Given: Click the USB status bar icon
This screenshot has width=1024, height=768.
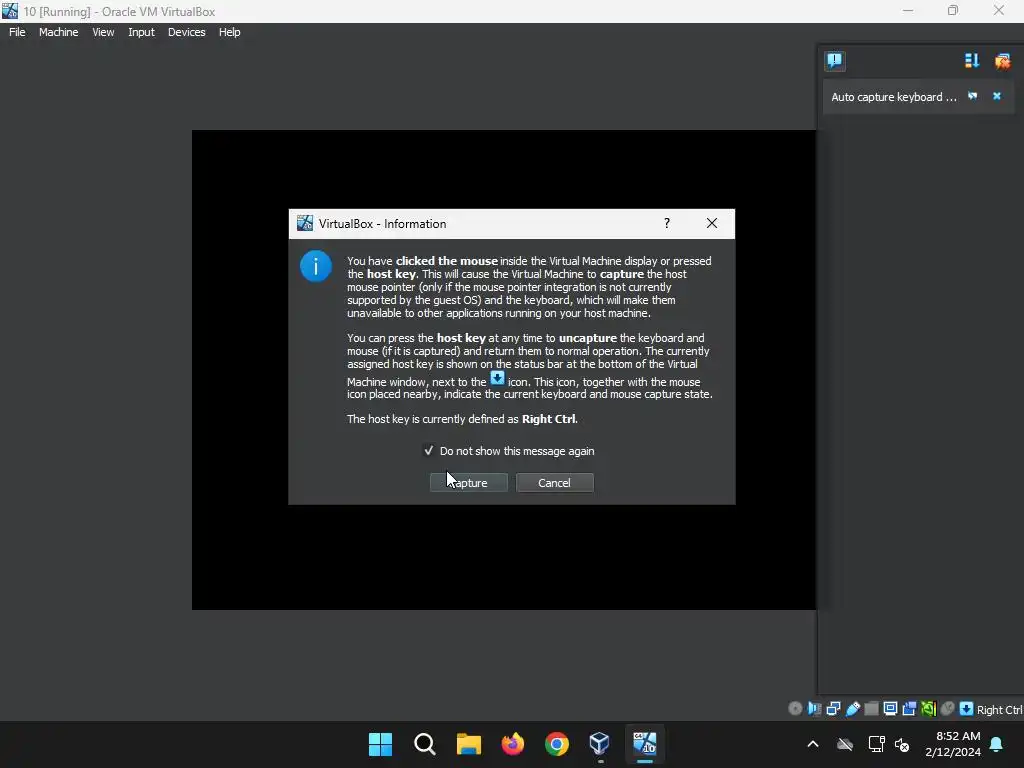Looking at the screenshot, I should click(x=852, y=709).
